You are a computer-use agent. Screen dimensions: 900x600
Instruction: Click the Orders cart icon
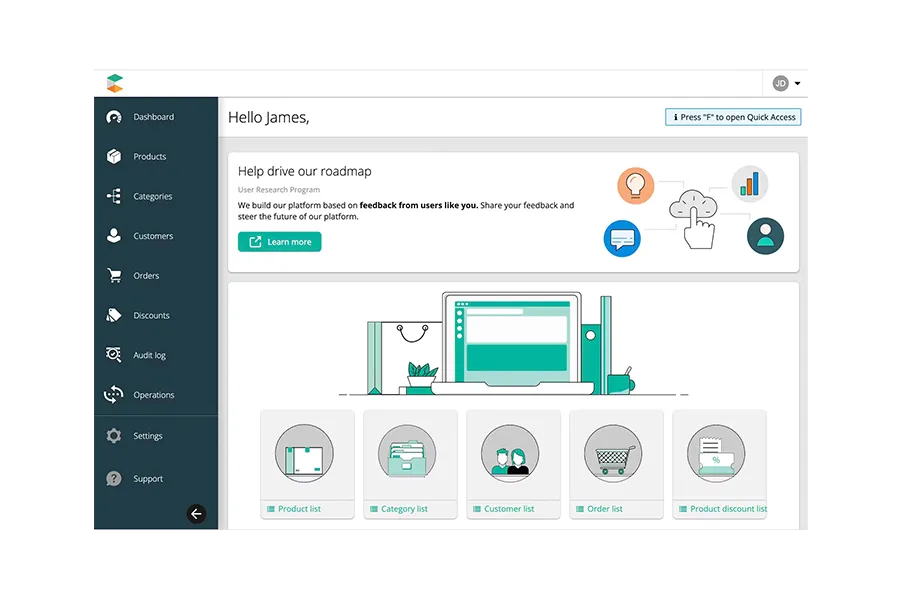pyautogui.click(x=114, y=276)
